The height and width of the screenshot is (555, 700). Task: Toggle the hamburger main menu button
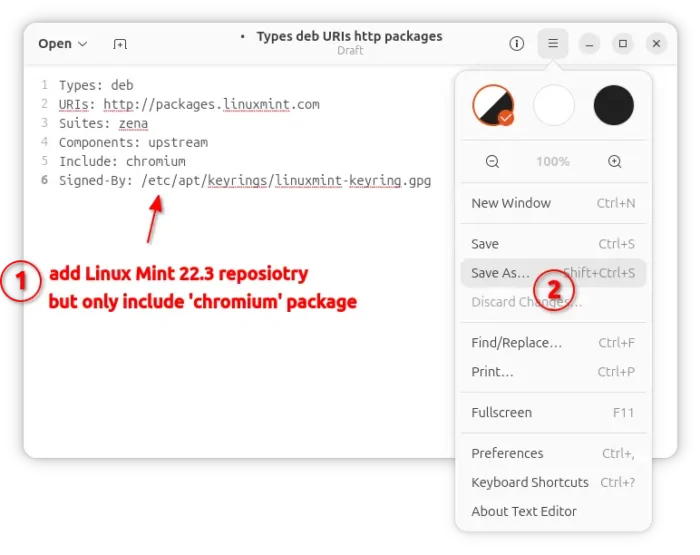click(553, 43)
